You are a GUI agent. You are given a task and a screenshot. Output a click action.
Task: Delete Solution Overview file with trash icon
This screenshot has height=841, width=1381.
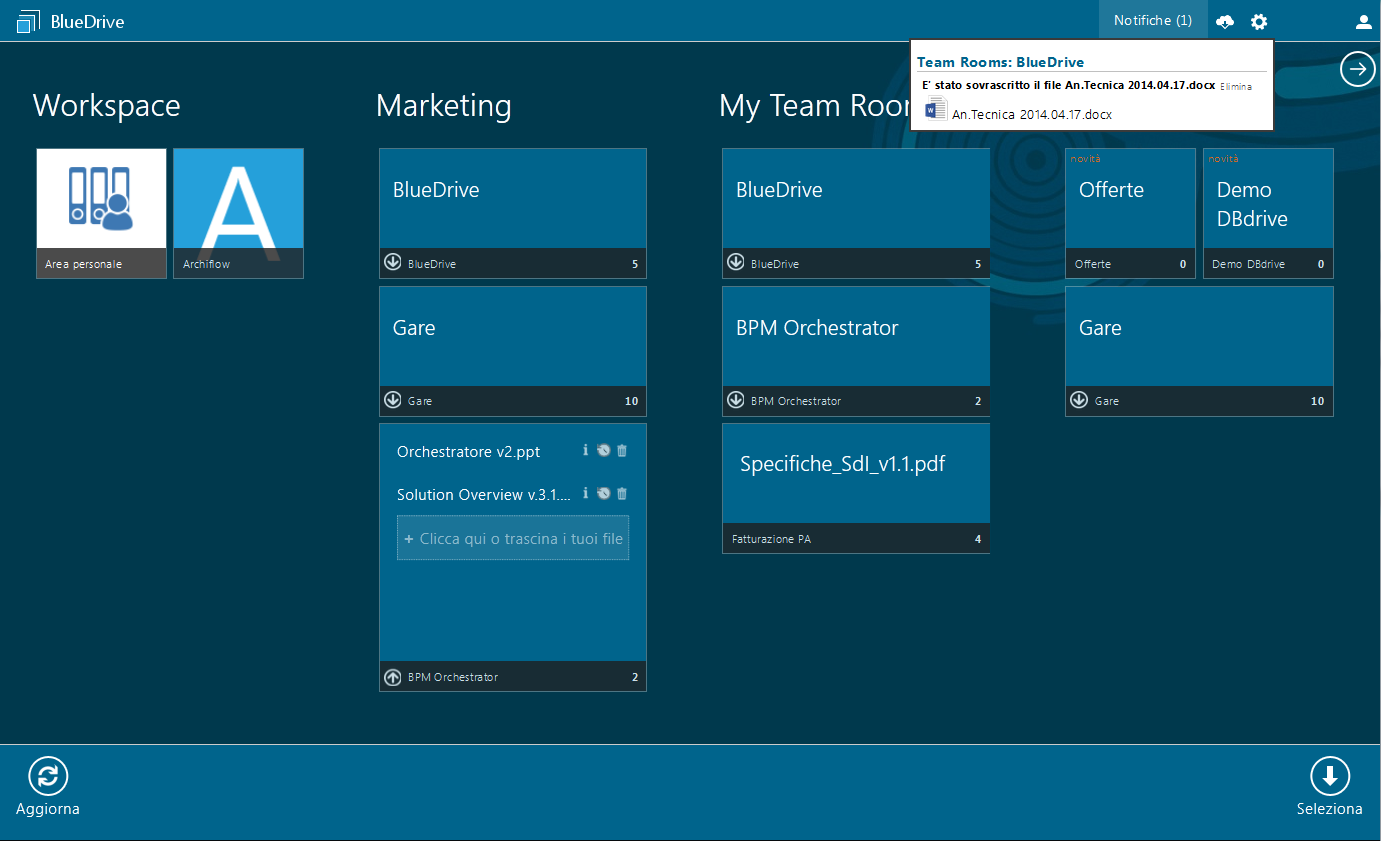[x=622, y=493]
